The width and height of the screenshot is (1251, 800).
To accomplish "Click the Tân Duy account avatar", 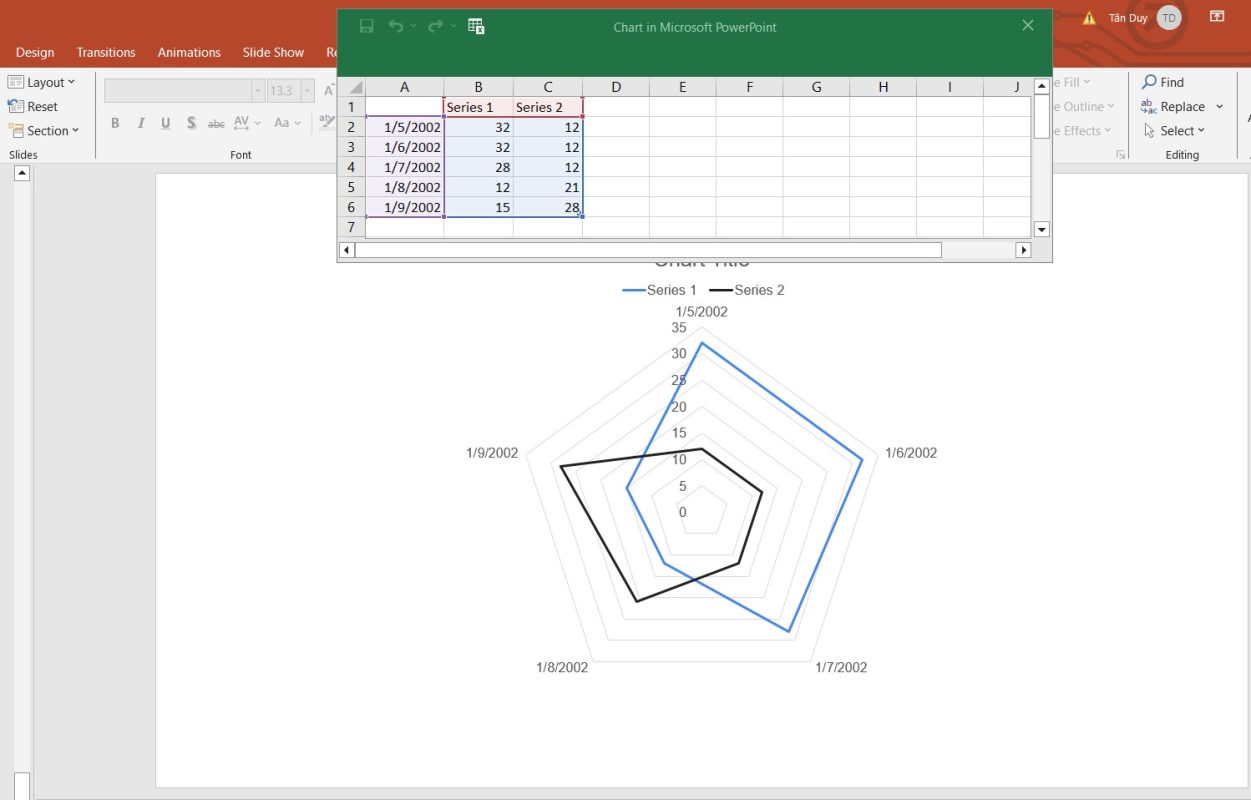I will pos(1168,18).
